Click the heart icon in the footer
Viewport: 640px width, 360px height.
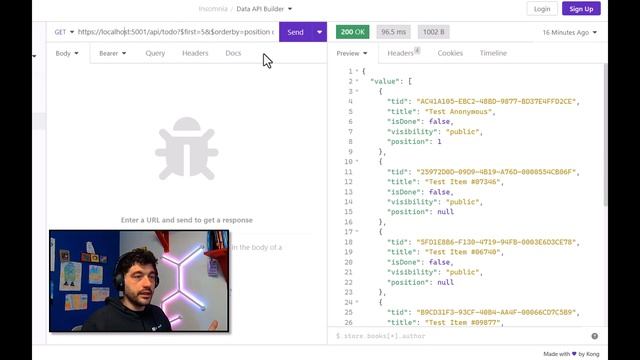(x=574, y=354)
